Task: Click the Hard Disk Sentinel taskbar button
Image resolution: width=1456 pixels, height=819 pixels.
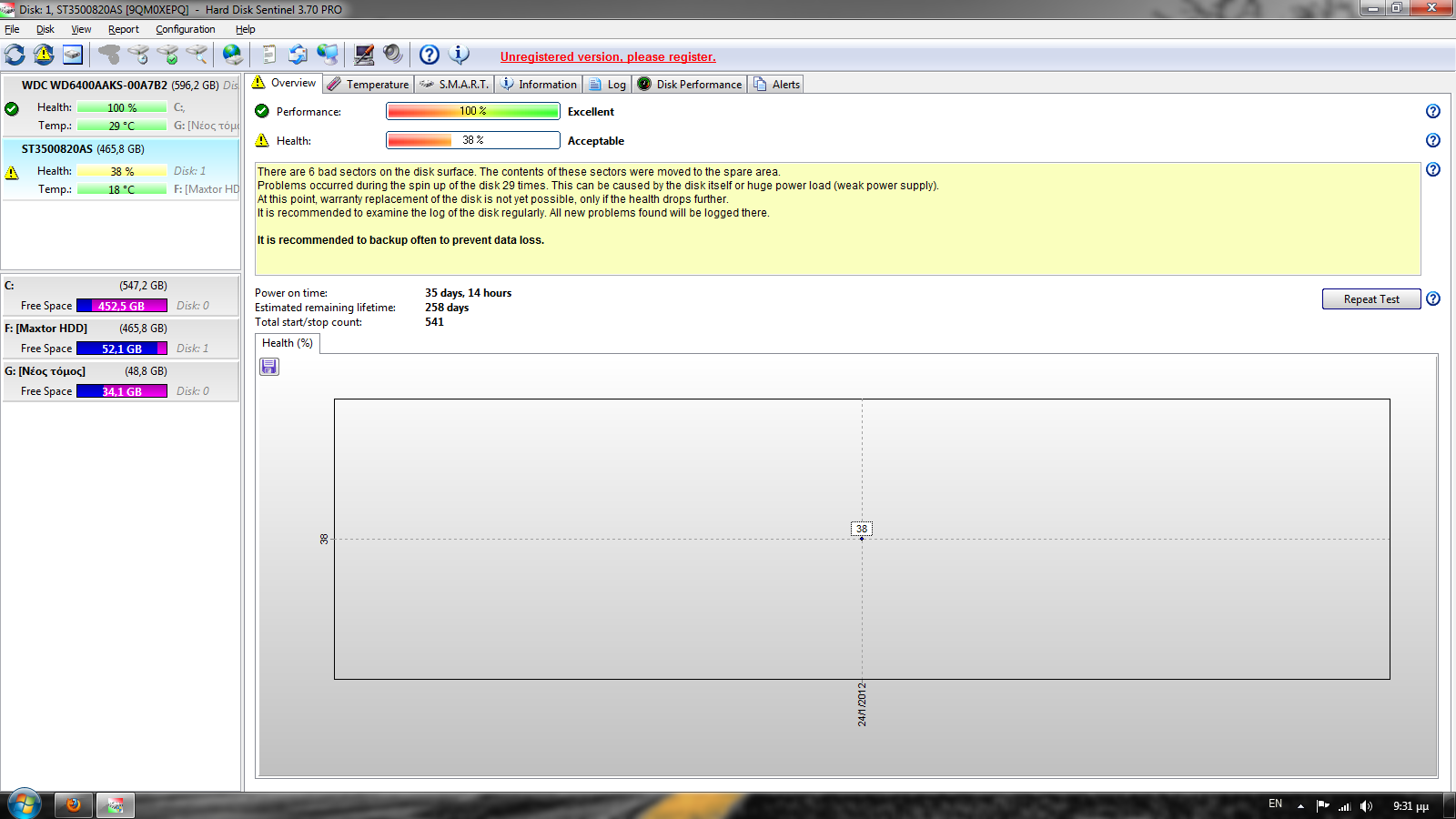Action: 116,805
